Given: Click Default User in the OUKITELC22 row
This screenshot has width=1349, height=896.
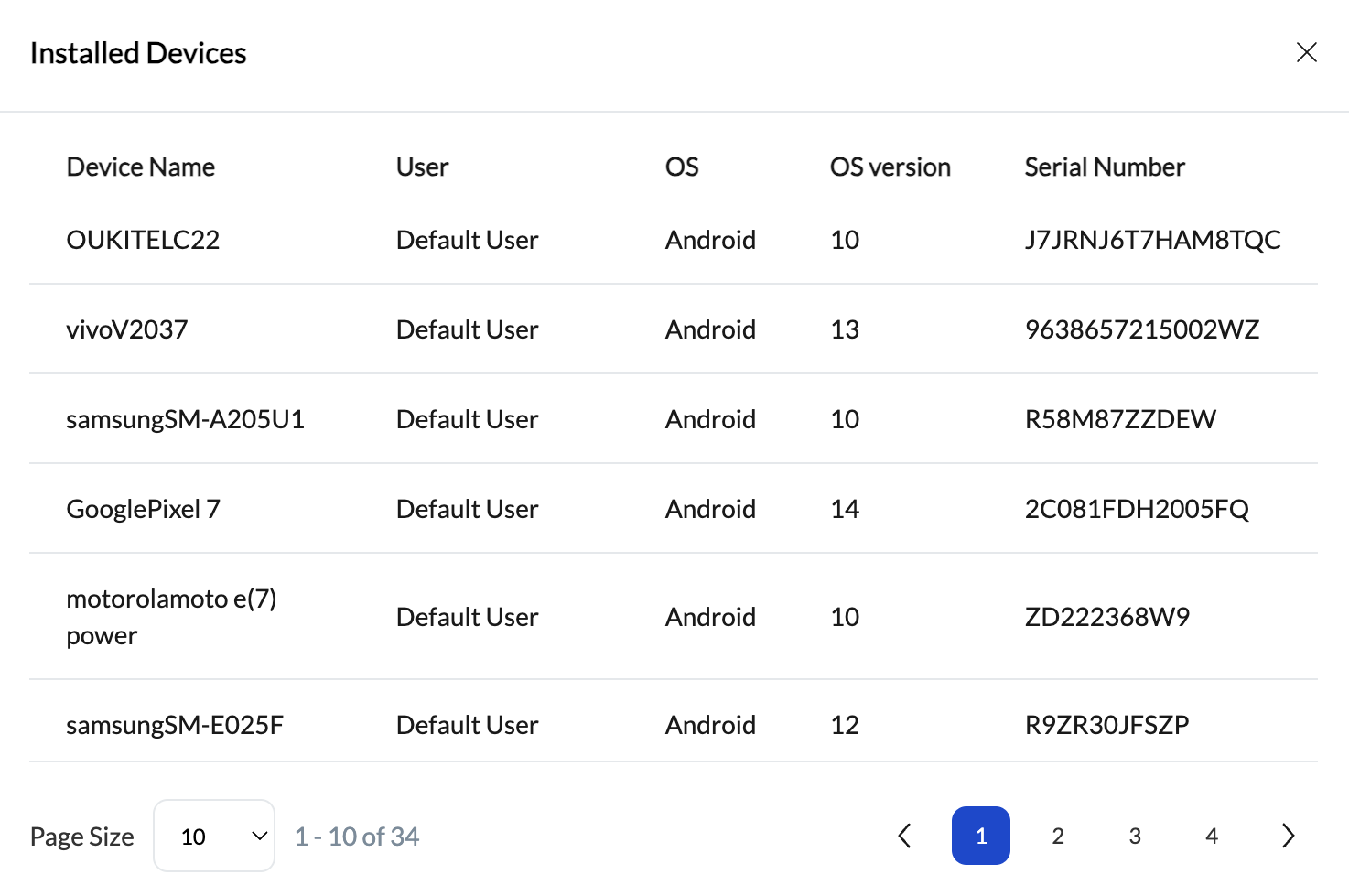Looking at the screenshot, I should pyautogui.click(x=468, y=240).
